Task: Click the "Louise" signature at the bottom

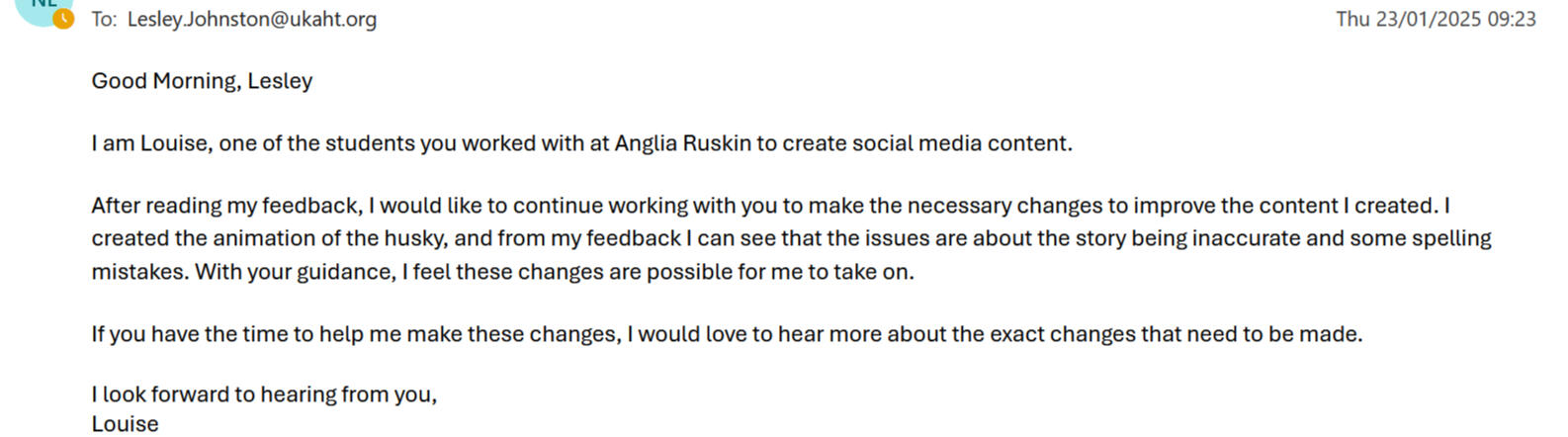Action: [125, 424]
